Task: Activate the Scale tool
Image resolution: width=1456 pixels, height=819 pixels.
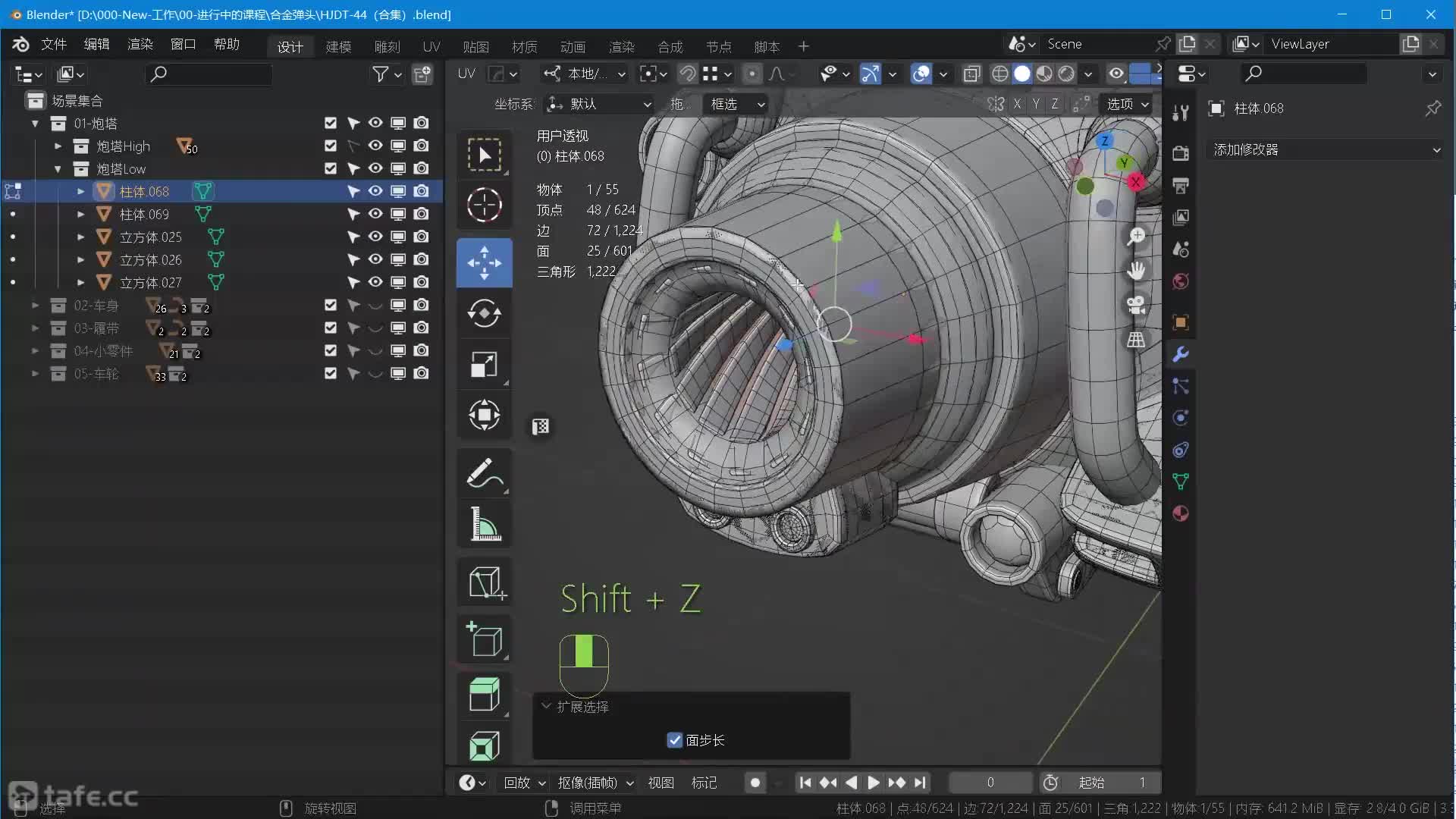Action: (484, 365)
